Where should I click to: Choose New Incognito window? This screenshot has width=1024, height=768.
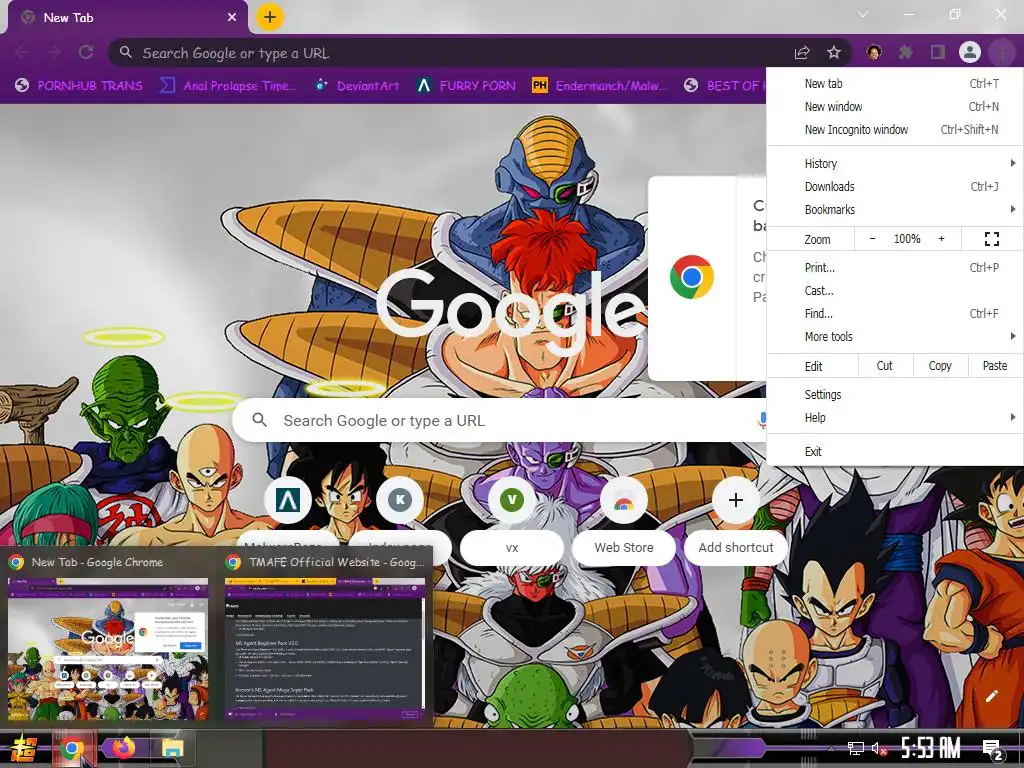pyautogui.click(x=895, y=129)
